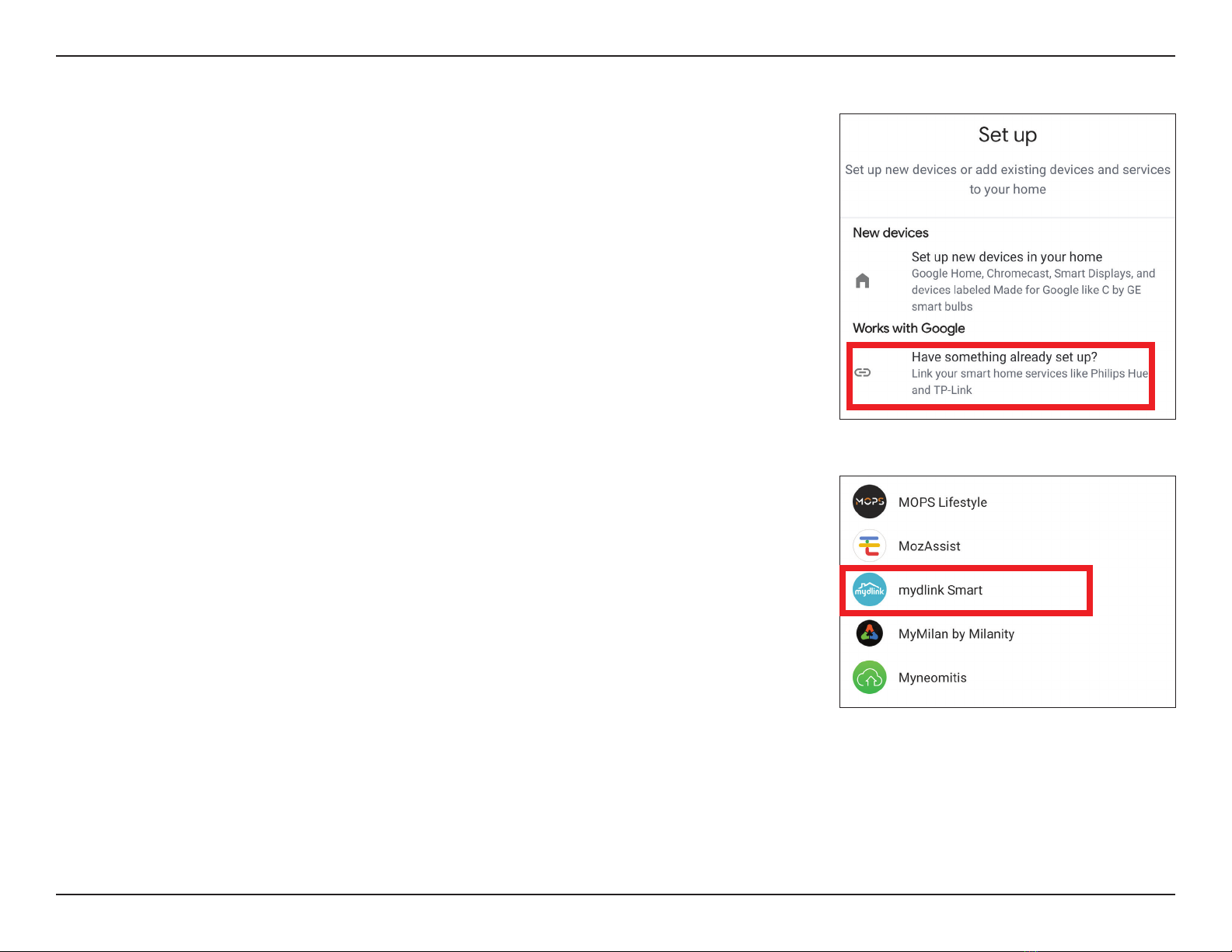Click the 'New devices' section heading
Viewport: 1232px width, 952px height.
(891, 233)
